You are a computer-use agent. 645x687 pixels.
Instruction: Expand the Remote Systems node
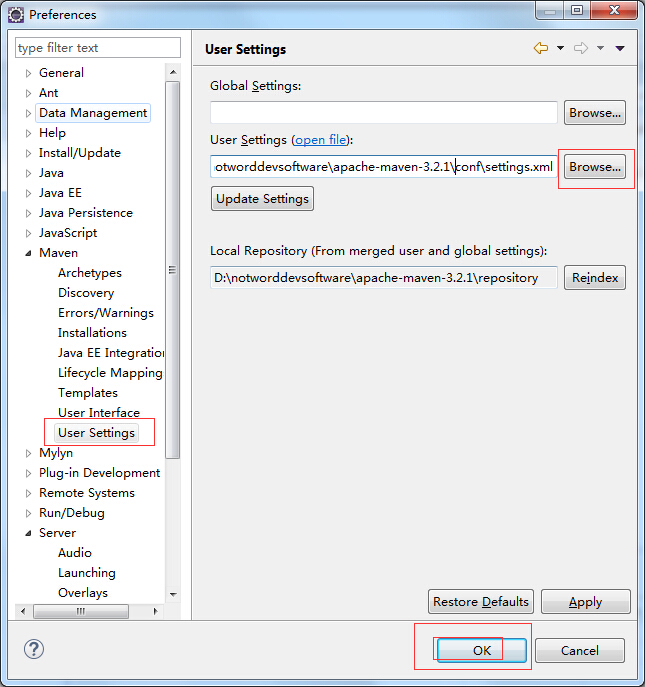pyautogui.click(x=28, y=493)
